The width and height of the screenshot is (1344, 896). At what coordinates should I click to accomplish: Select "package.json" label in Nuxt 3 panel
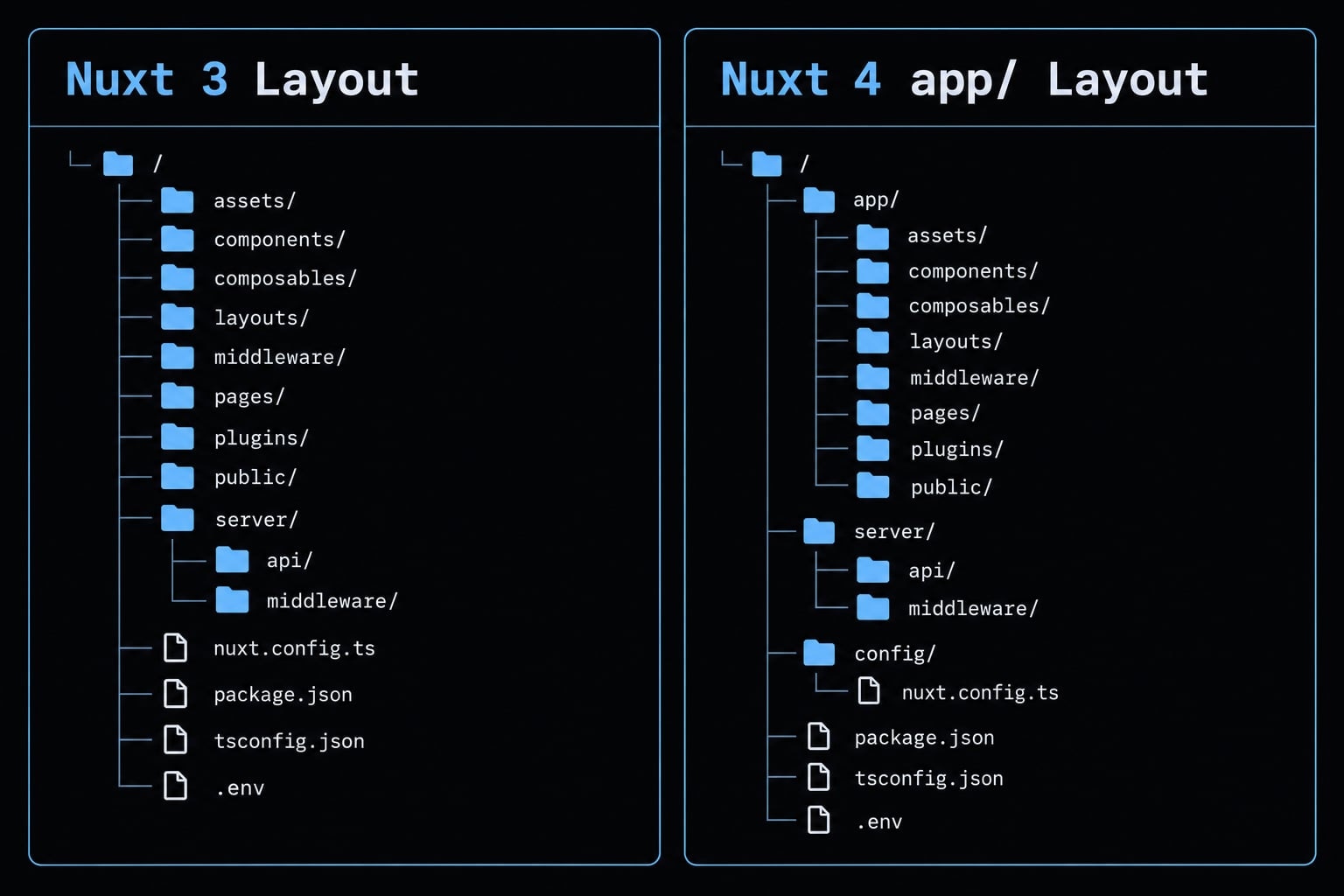(x=283, y=695)
